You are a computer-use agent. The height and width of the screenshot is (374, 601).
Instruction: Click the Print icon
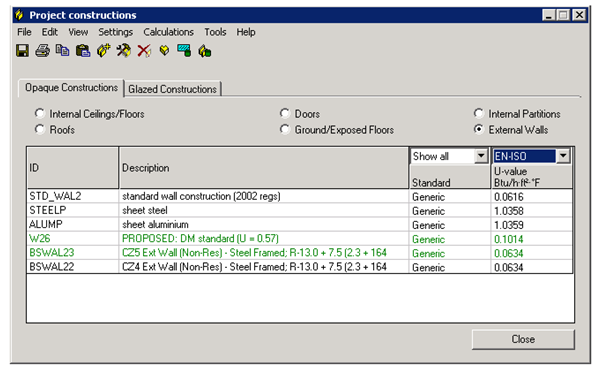pos(43,51)
